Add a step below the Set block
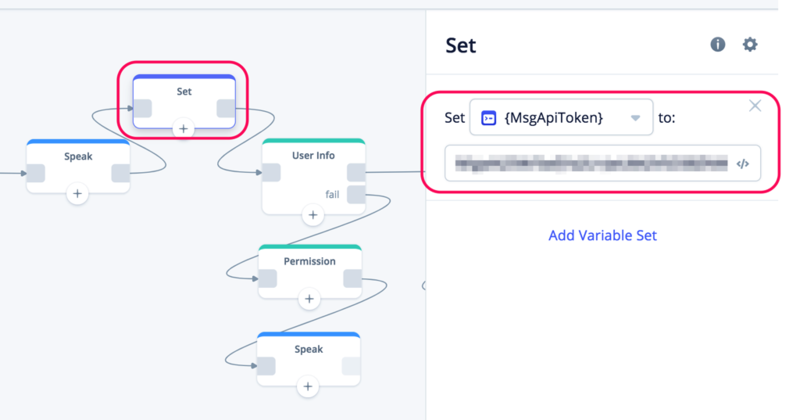Screen dimensions: 800x420 tap(183, 129)
